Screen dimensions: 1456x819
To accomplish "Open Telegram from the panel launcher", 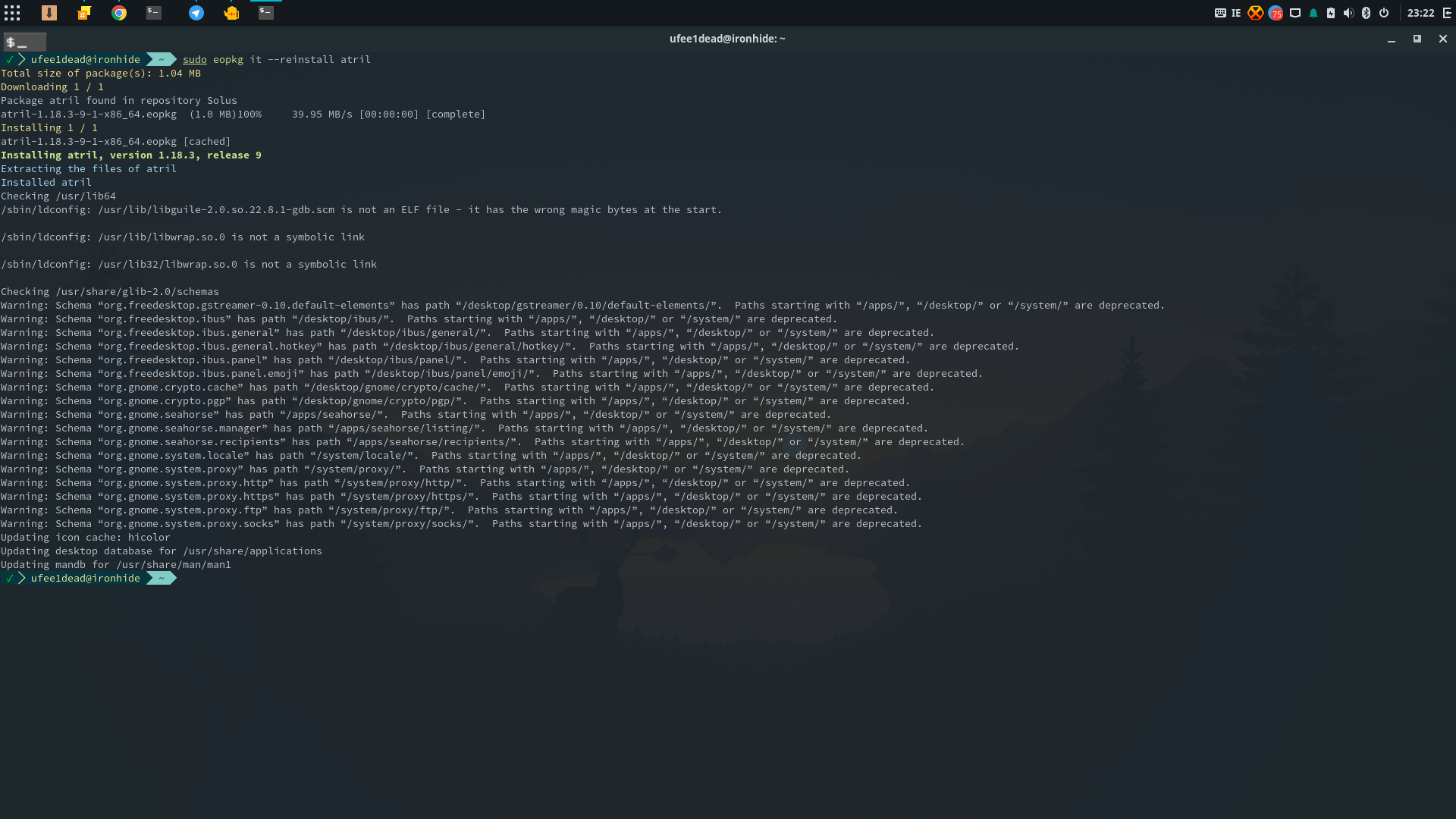I will click(x=196, y=13).
